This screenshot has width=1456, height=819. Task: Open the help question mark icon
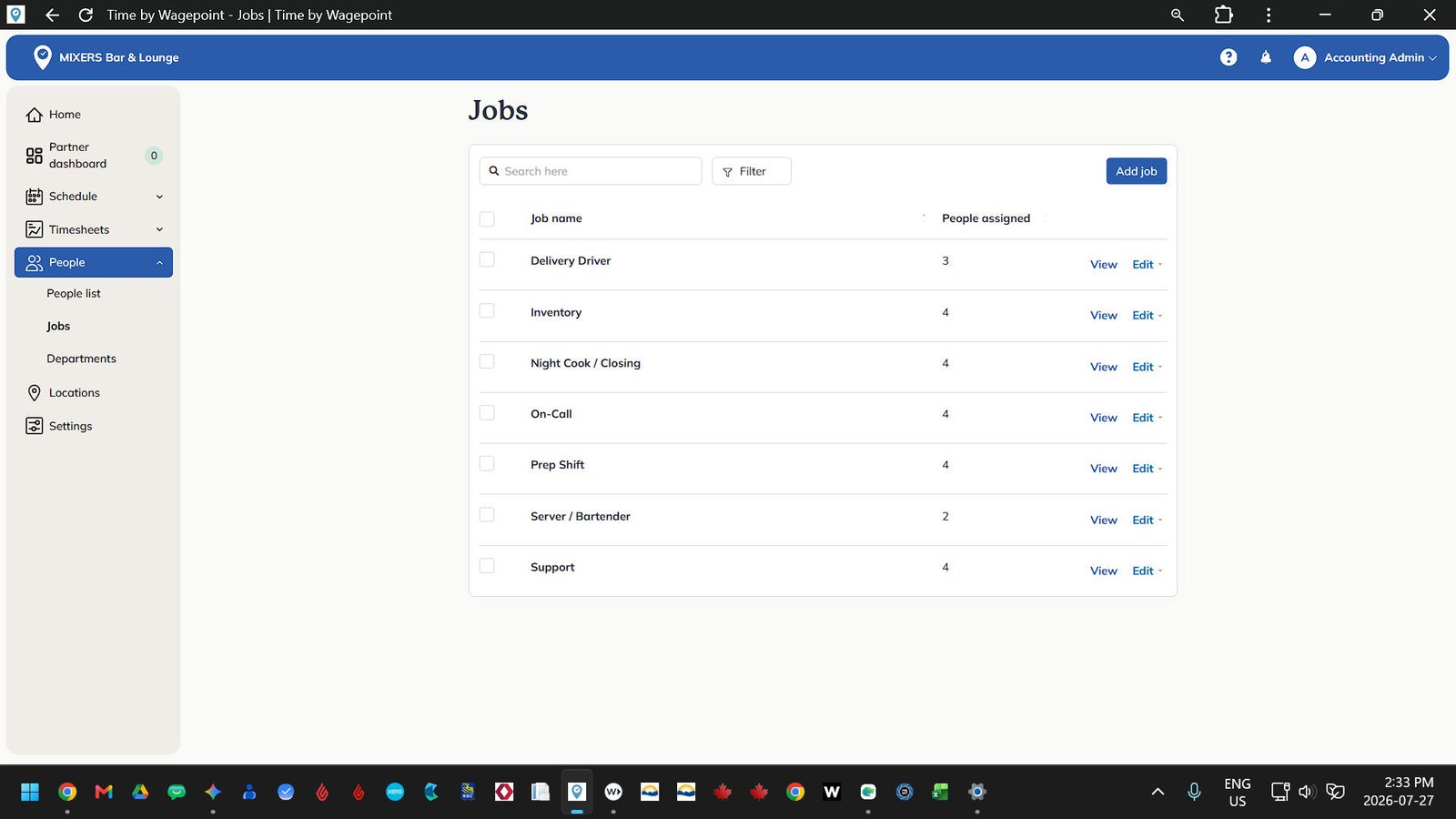pyautogui.click(x=1228, y=57)
